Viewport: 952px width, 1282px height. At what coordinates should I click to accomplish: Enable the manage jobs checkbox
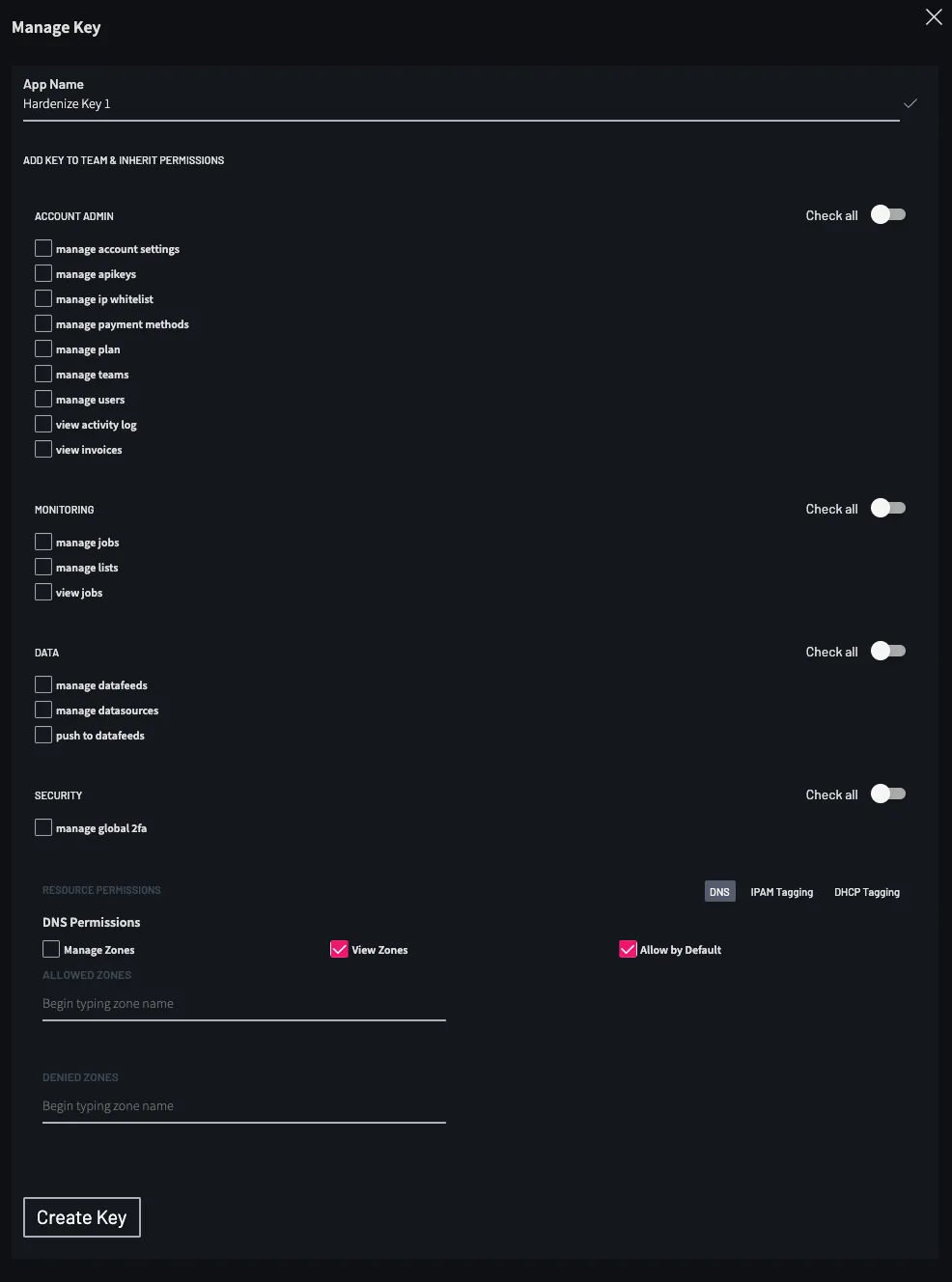pyautogui.click(x=42, y=541)
